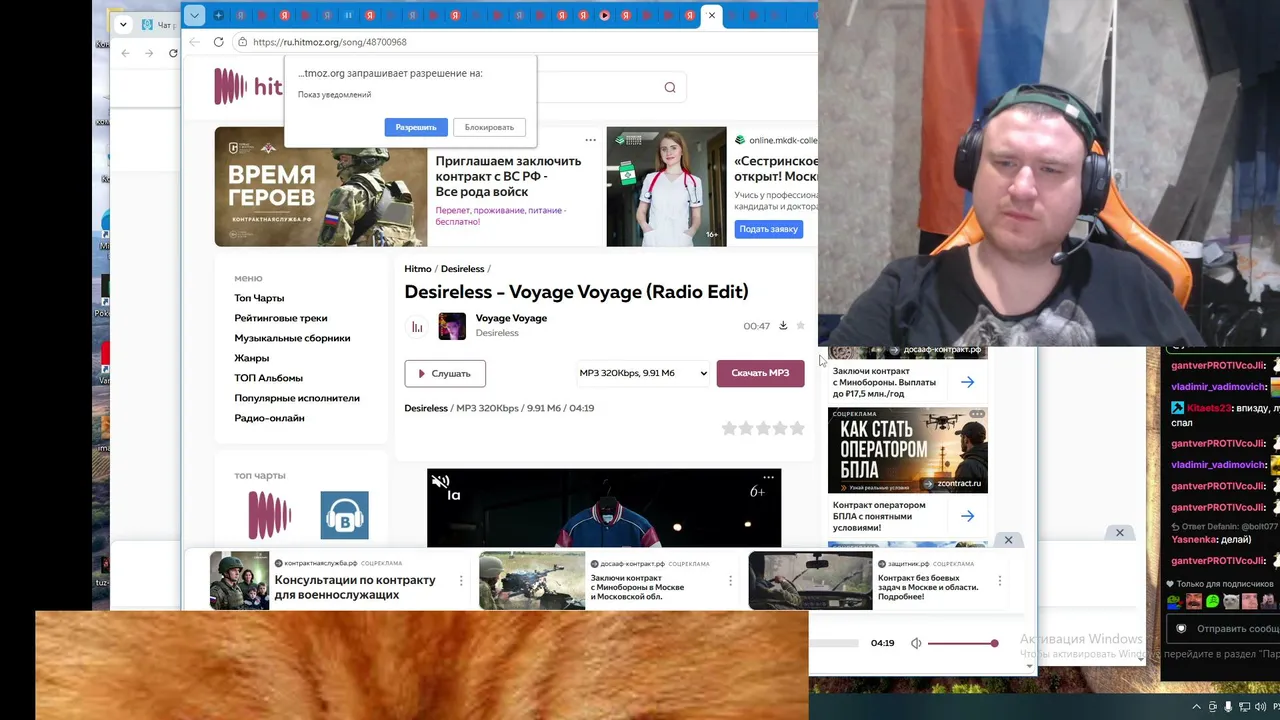
Task: Select the green circle emote in chat
Action: tap(1212, 602)
